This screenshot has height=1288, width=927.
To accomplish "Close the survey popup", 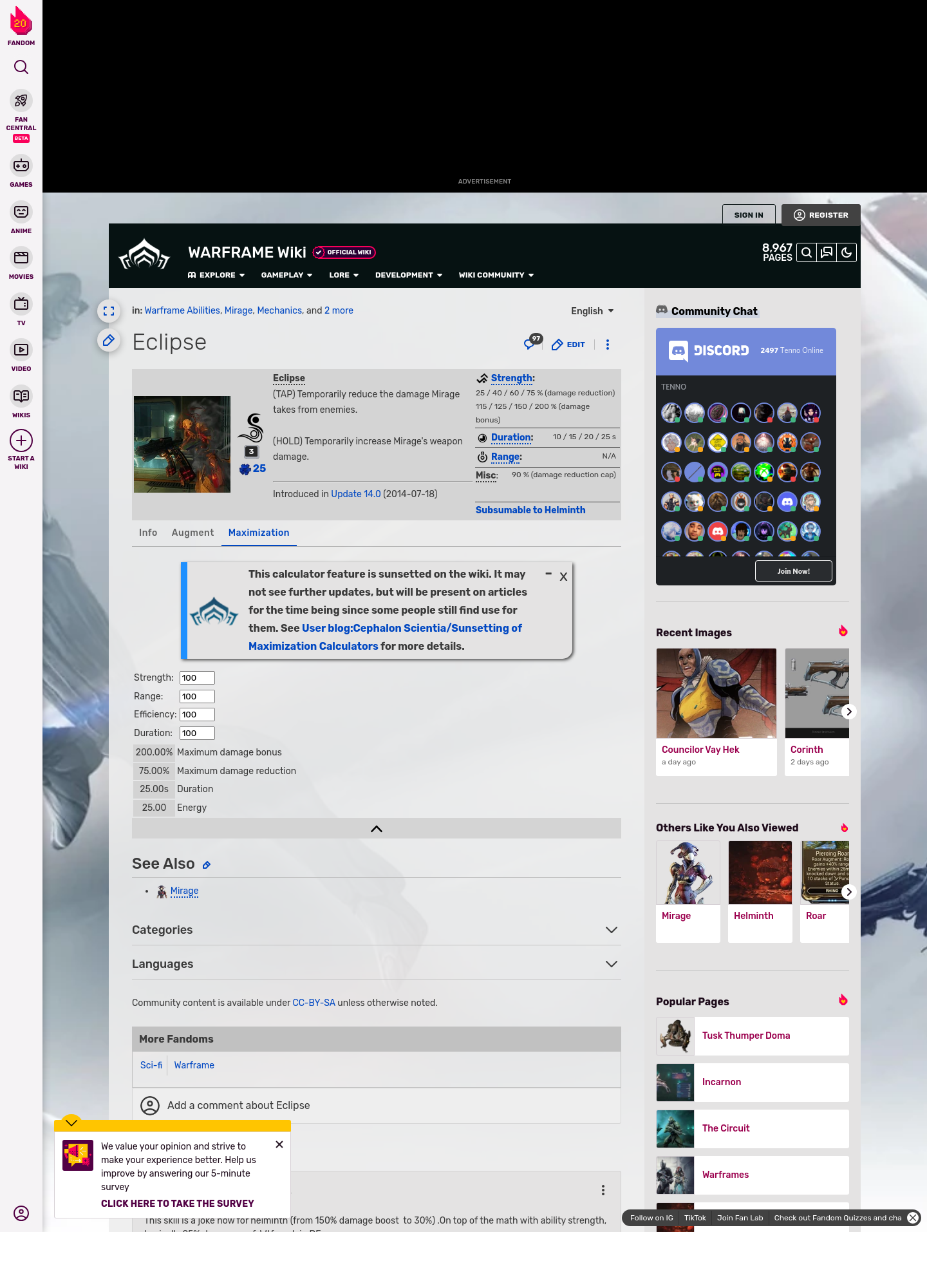I will [x=279, y=1144].
